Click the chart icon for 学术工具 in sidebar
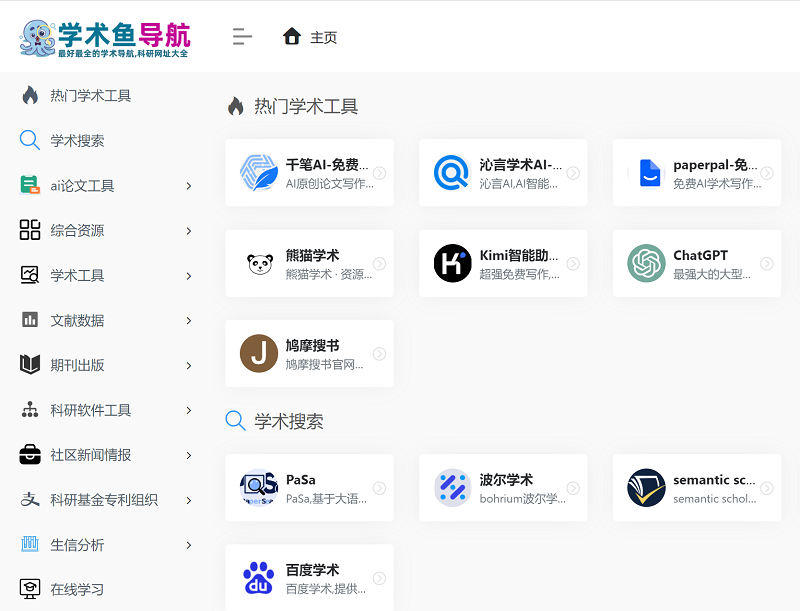This screenshot has height=611, width=800. click(30, 275)
